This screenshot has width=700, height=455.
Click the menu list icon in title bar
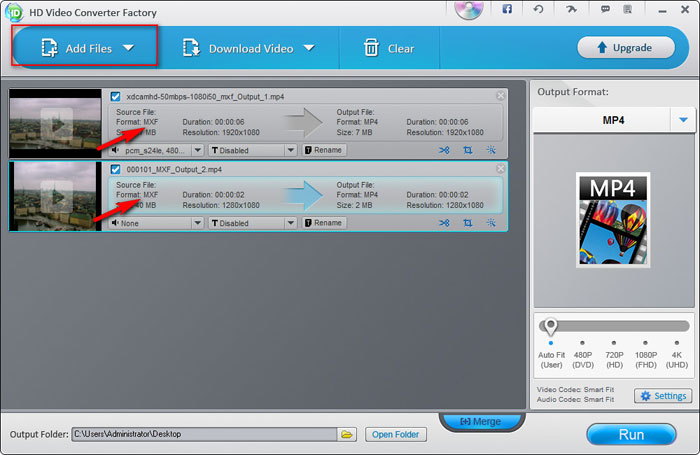pyautogui.click(x=628, y=9)
